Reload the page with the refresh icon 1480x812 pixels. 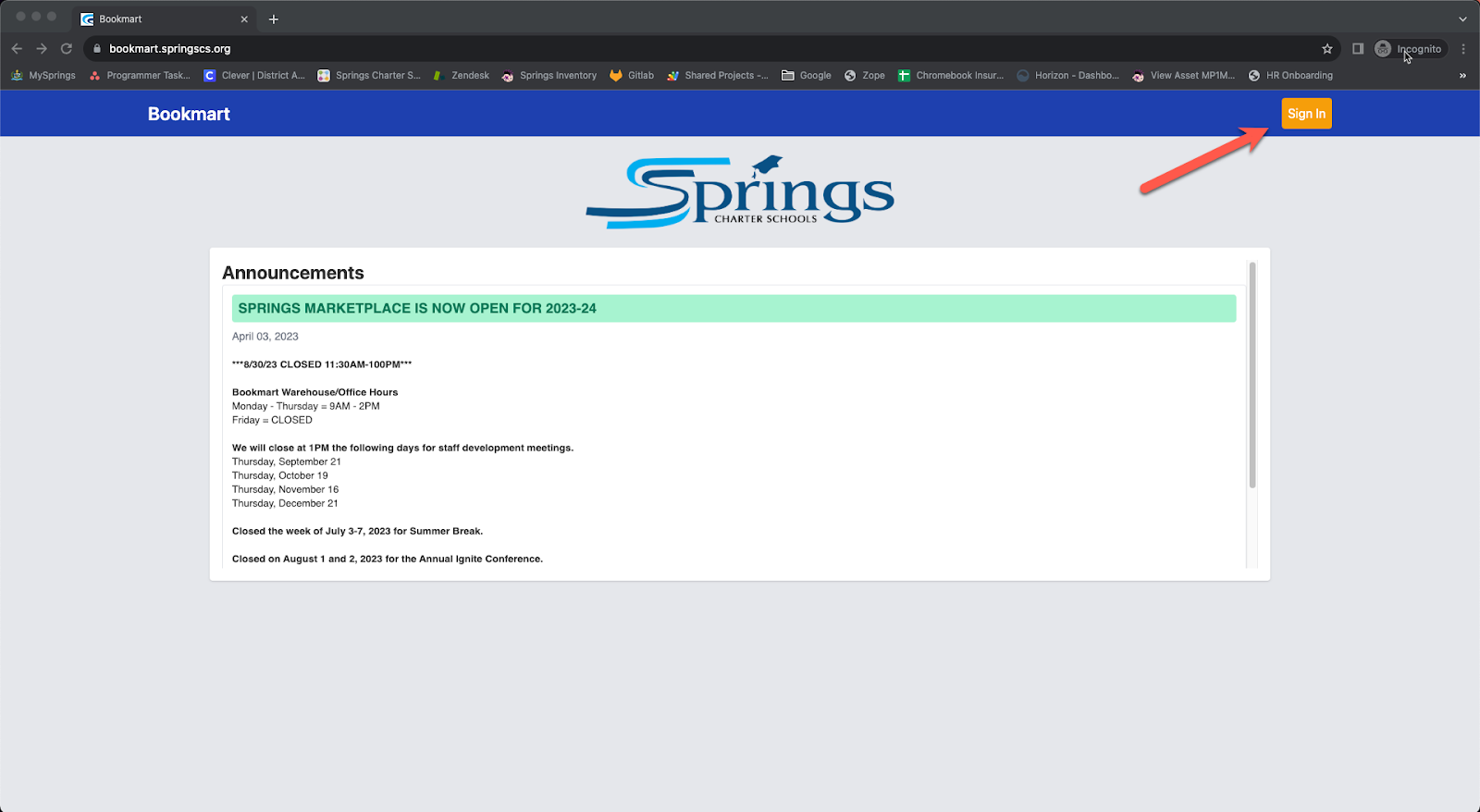click(x=67, y=49)
